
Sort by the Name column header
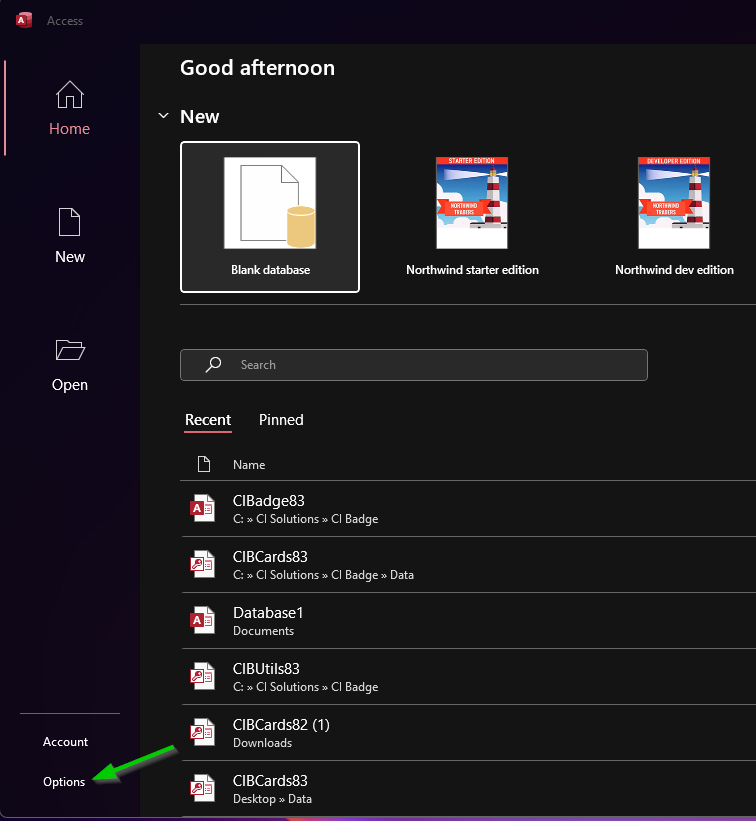click(x=249, y=465)
